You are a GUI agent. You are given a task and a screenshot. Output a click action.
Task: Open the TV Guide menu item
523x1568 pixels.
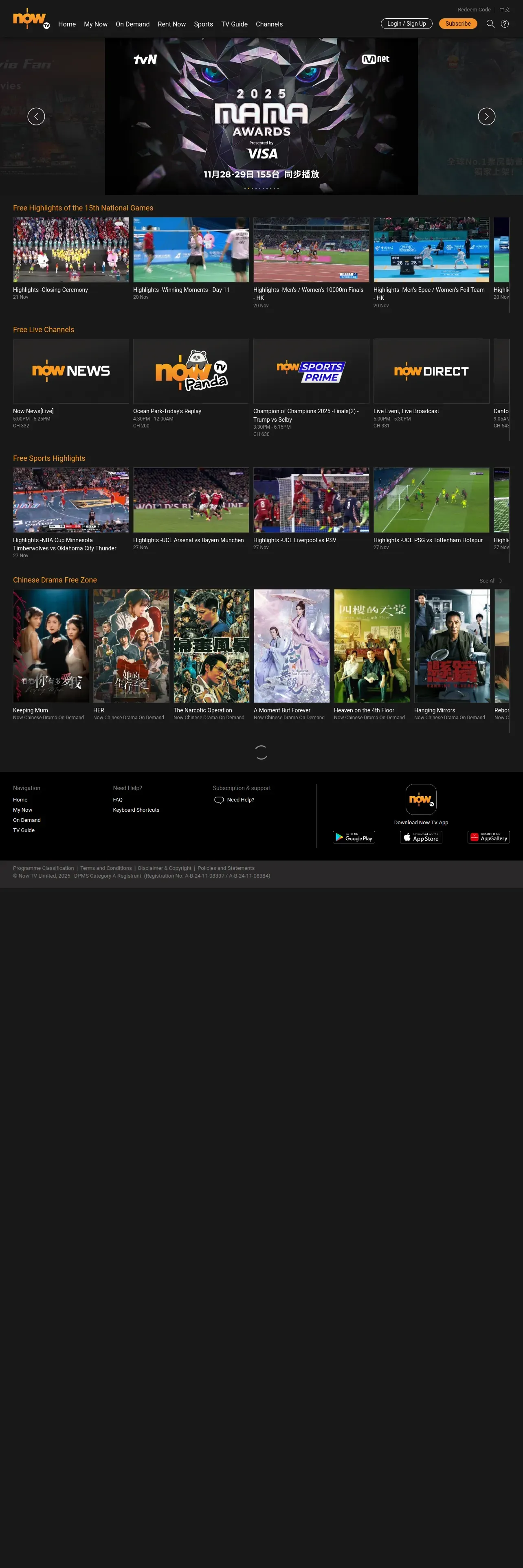pyautogui.click(x=234, y=24)
